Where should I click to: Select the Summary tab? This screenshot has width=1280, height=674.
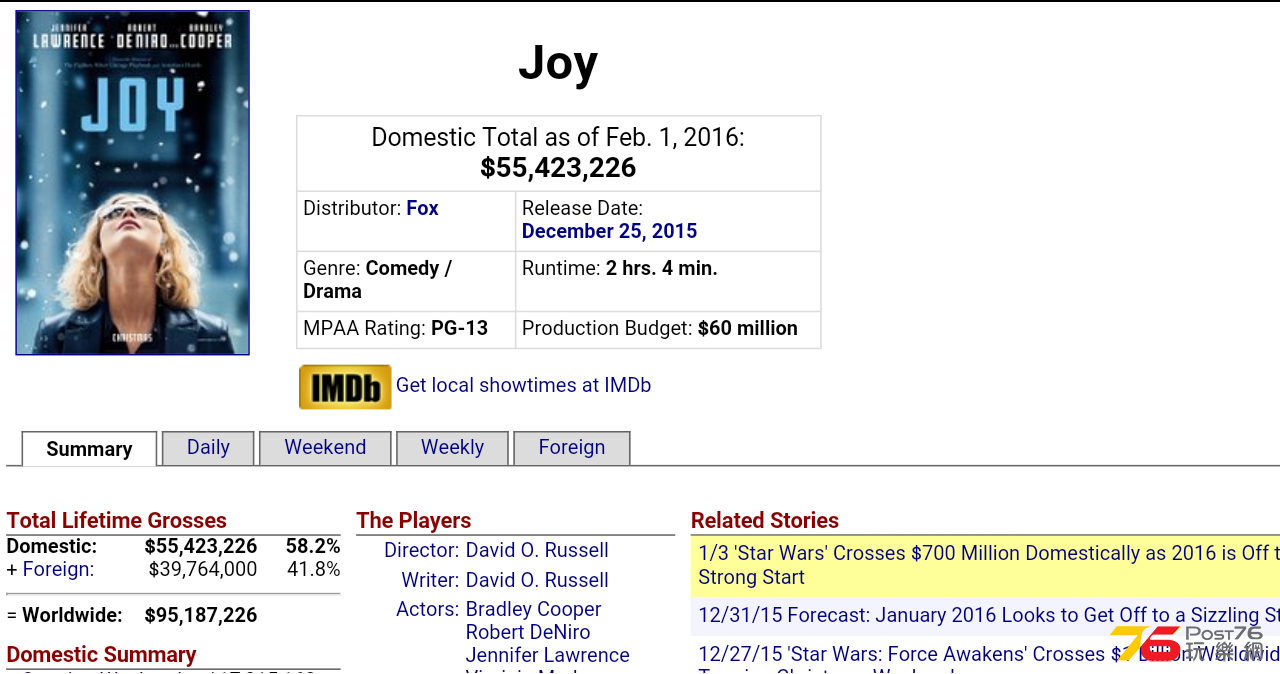89,449
